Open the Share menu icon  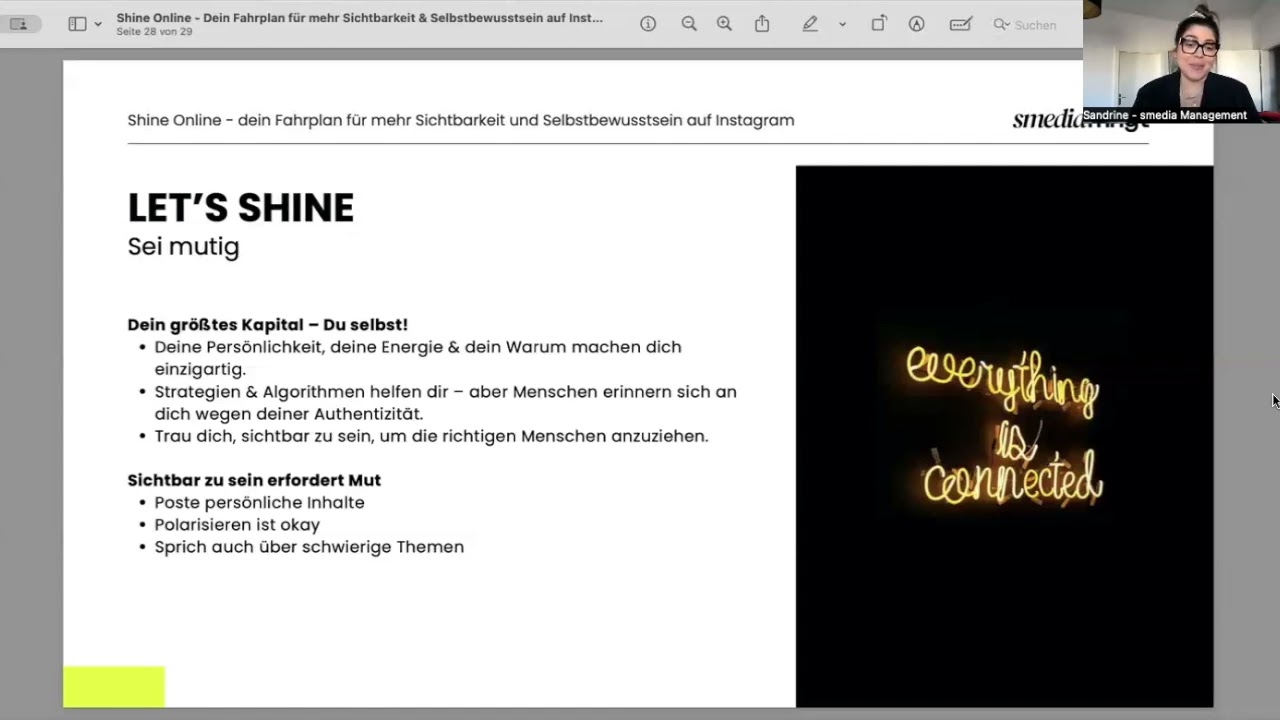762,24
